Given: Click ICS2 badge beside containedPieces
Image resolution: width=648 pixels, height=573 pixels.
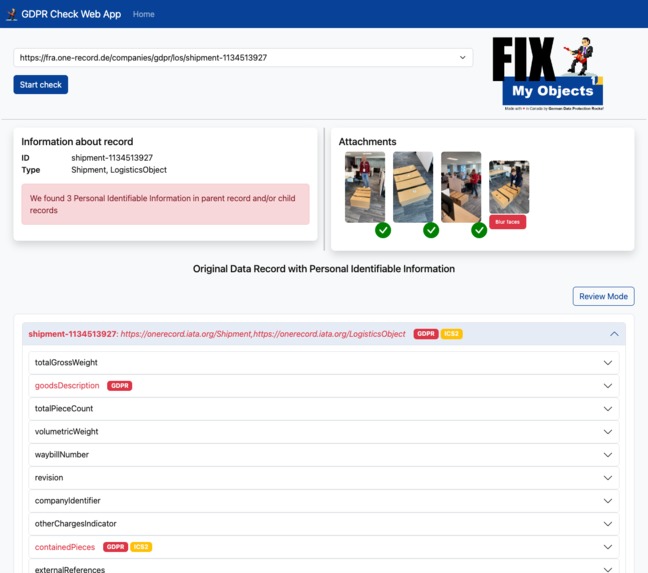Looking at the screenshot, I should tap(141, 547).
